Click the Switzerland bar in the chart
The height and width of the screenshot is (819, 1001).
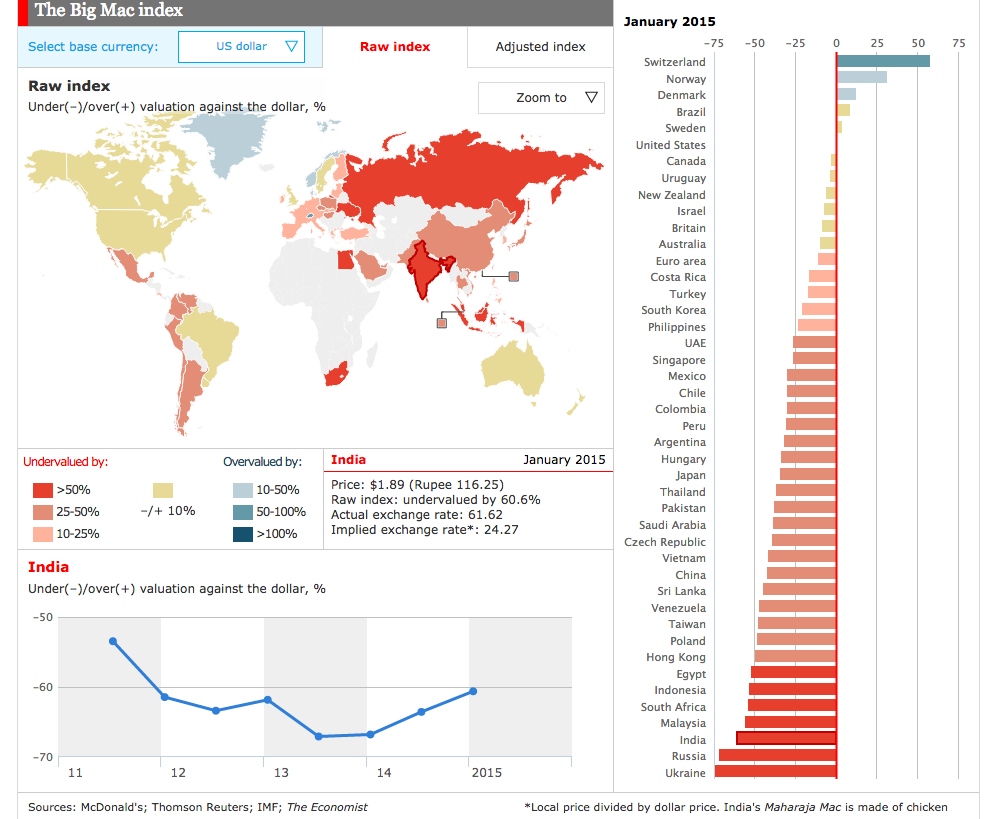pos(883,62)
